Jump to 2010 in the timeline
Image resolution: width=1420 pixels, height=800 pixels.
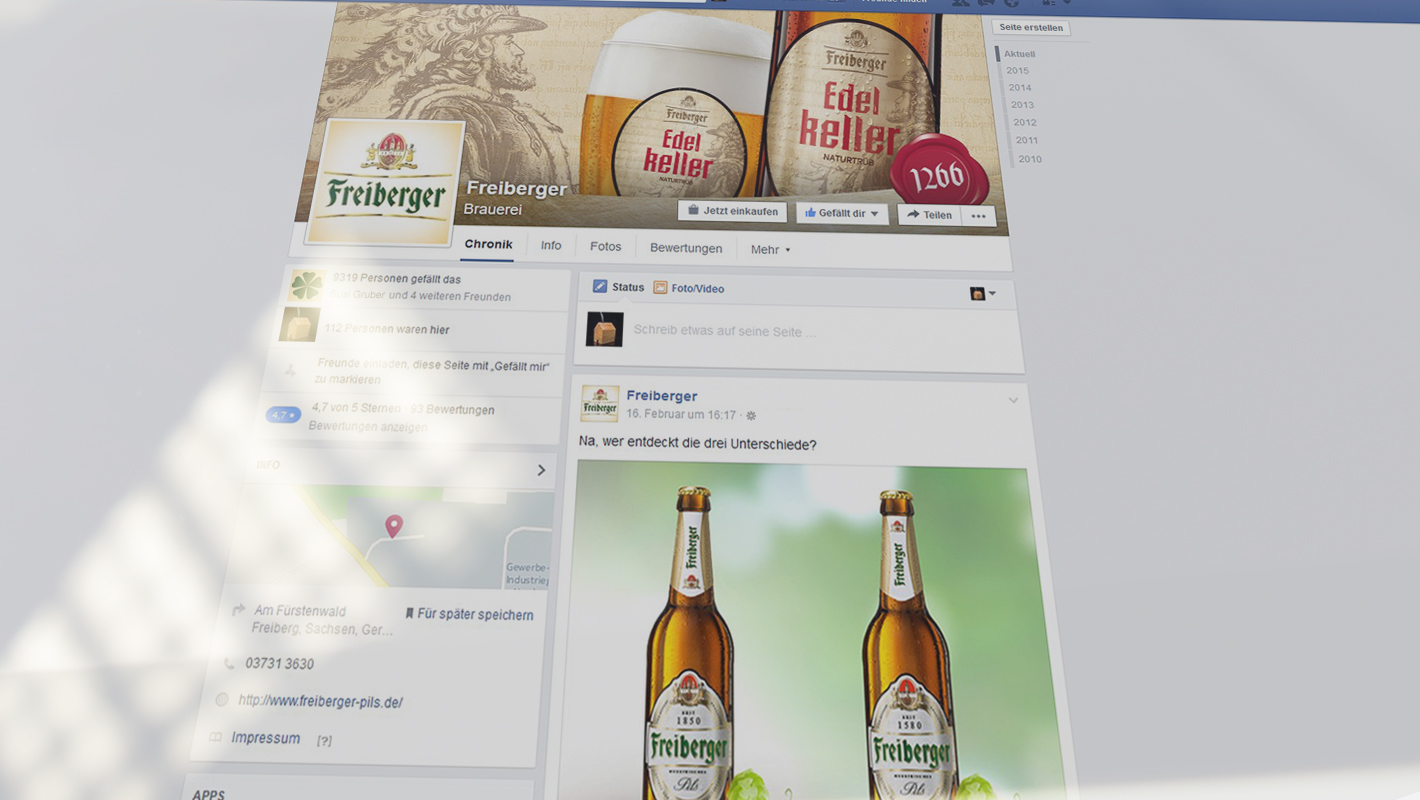tap(1030, 159)
